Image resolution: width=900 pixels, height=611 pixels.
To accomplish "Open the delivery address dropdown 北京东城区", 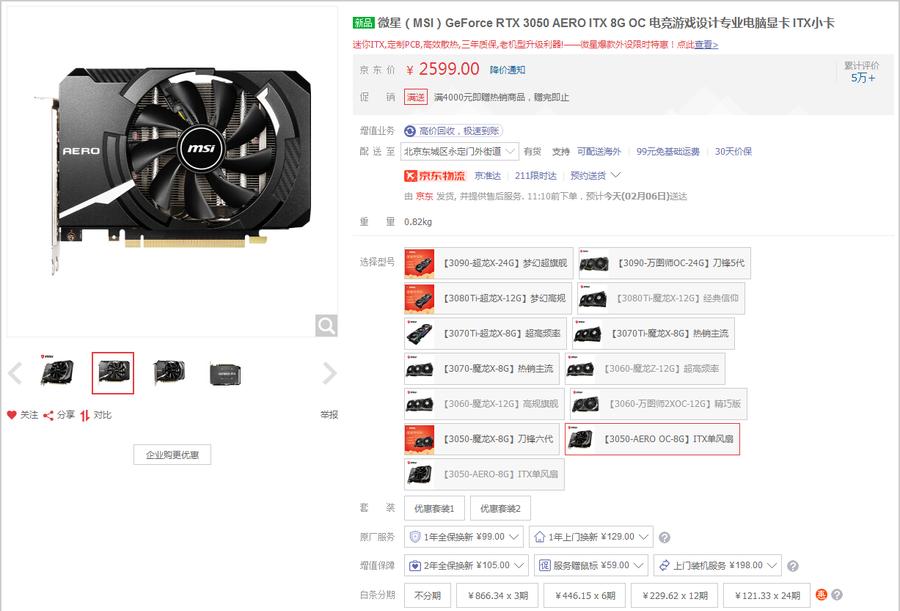I will tap(460, 152).
